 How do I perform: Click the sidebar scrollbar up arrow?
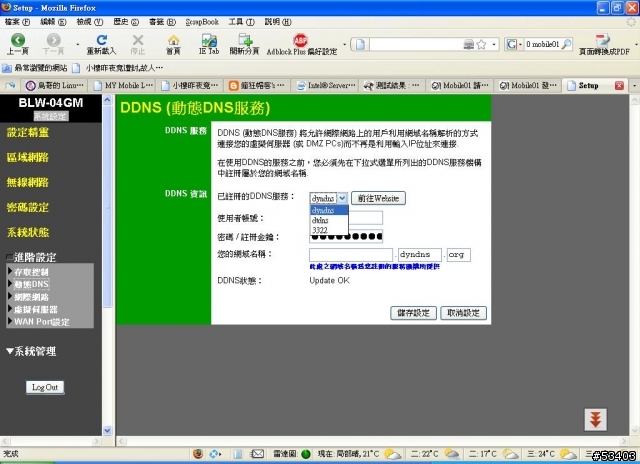coord(107,100)
